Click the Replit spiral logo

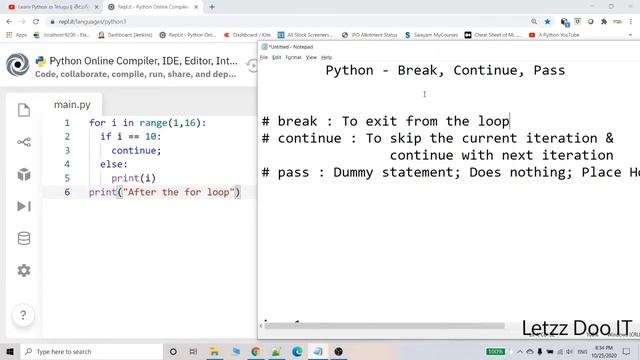(x=18, y=64)
